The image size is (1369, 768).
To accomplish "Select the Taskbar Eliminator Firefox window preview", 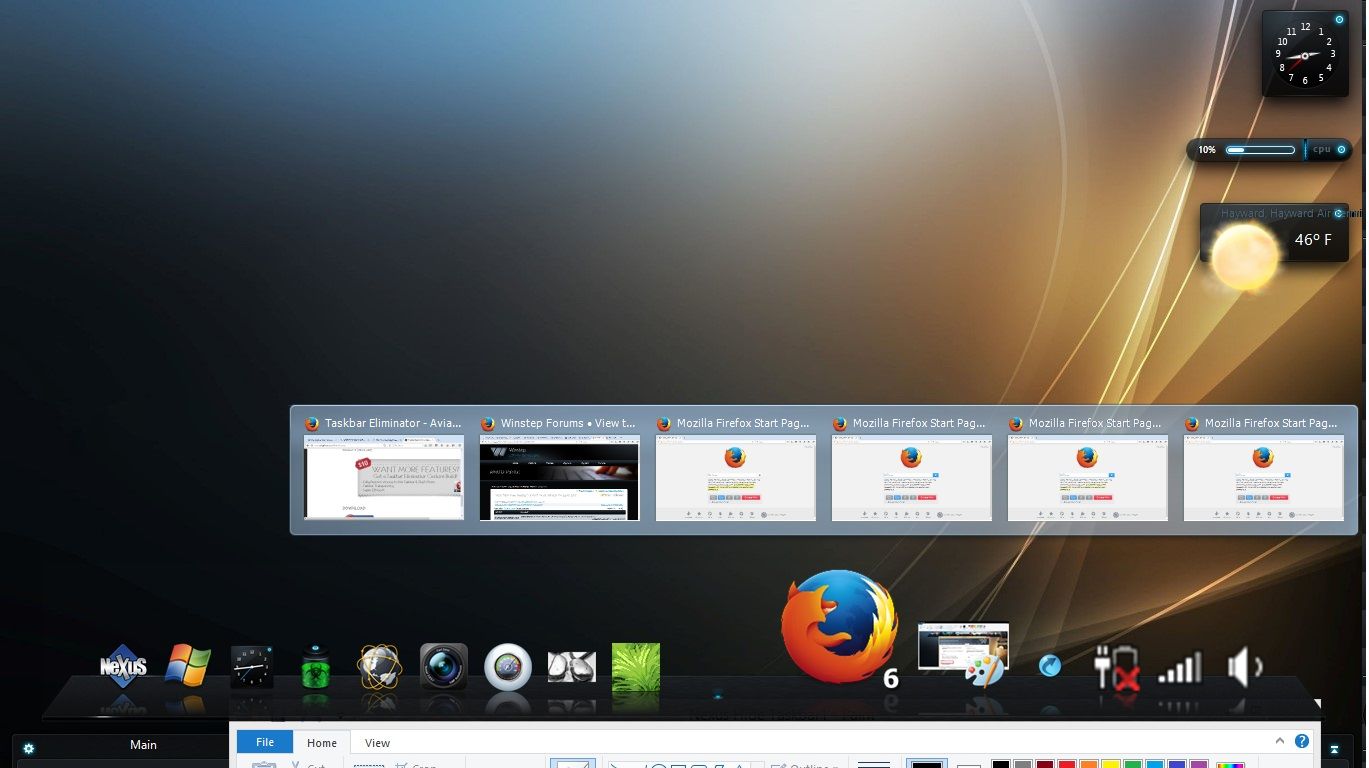I will tap(384, 468).
